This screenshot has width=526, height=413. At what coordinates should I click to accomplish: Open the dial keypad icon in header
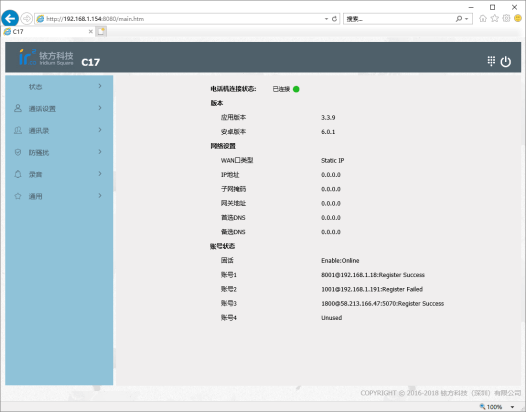pyautogui.click(x=491, y=61)
